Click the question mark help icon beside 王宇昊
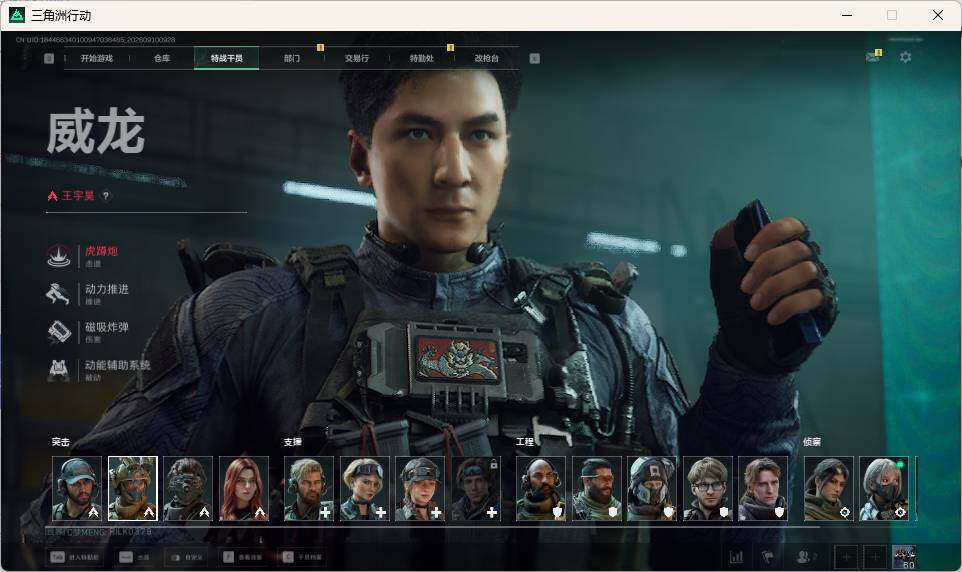Screen dimensions: 962x572 click(x=106, y=196)
